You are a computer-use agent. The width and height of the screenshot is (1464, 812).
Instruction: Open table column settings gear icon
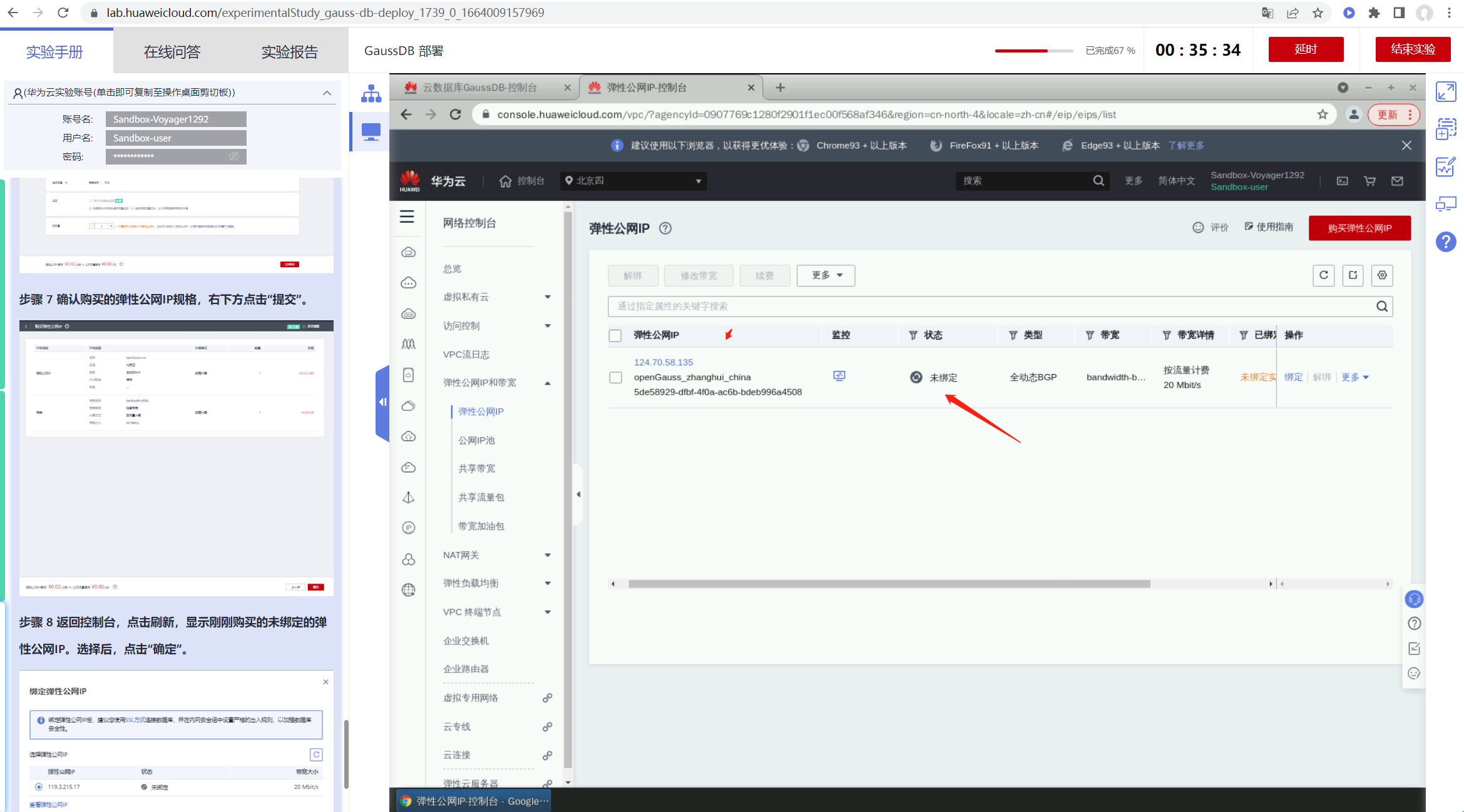point(1382,275)
